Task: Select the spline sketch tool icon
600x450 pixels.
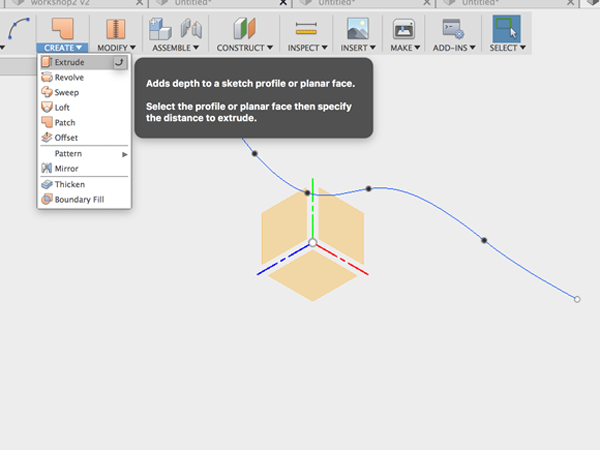Action: [x=19, y=28]
